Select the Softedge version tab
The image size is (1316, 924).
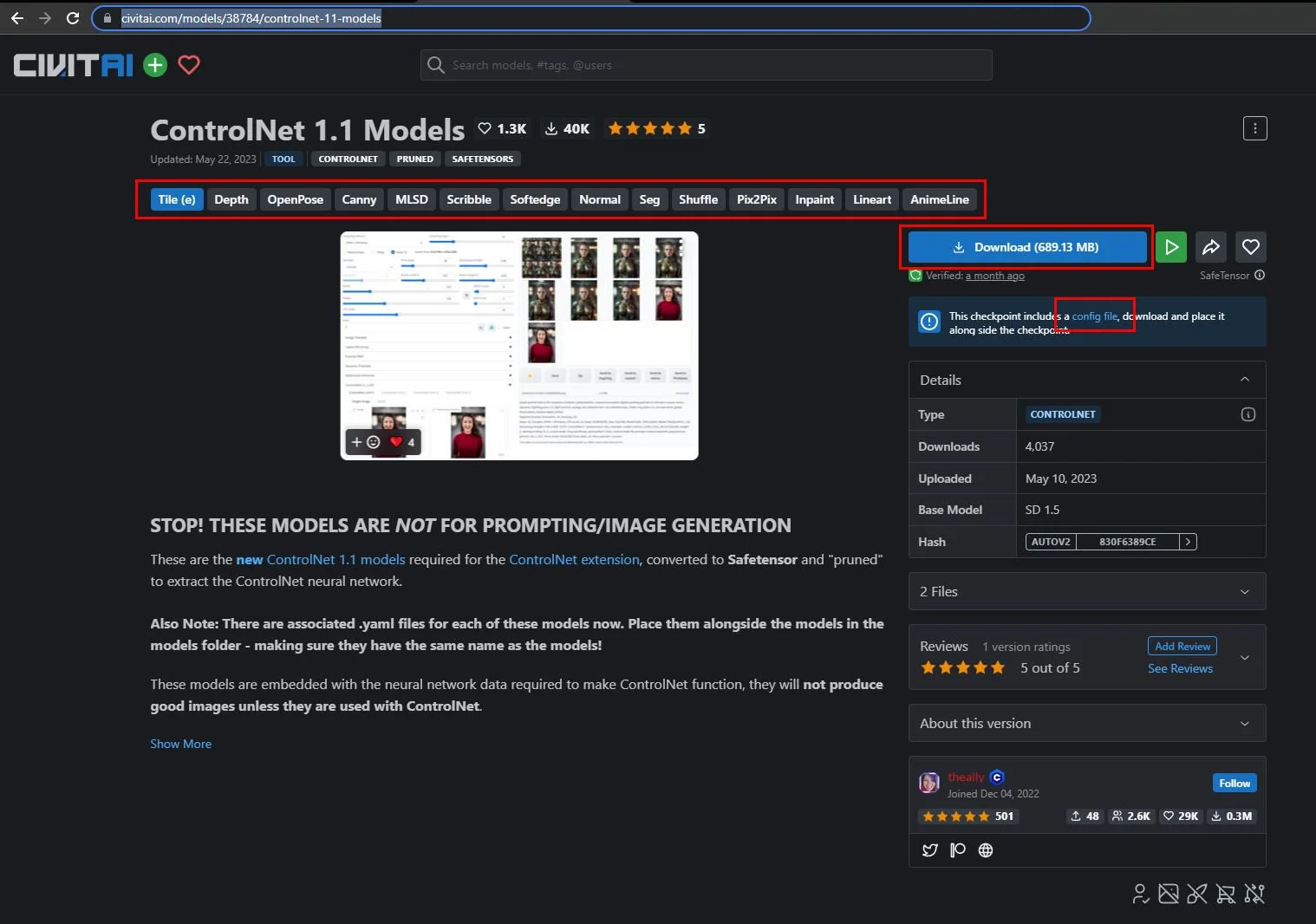point(535,199)
